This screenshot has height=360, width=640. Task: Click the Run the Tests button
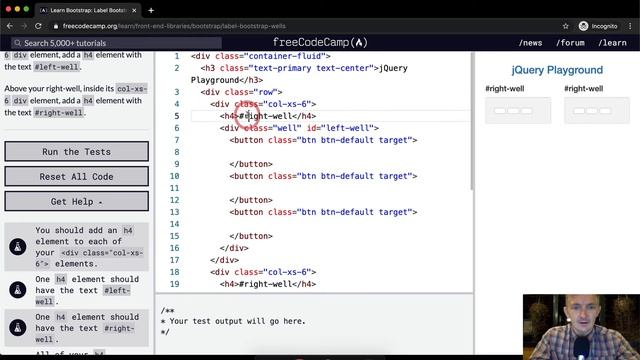click(x=76, y=151)
